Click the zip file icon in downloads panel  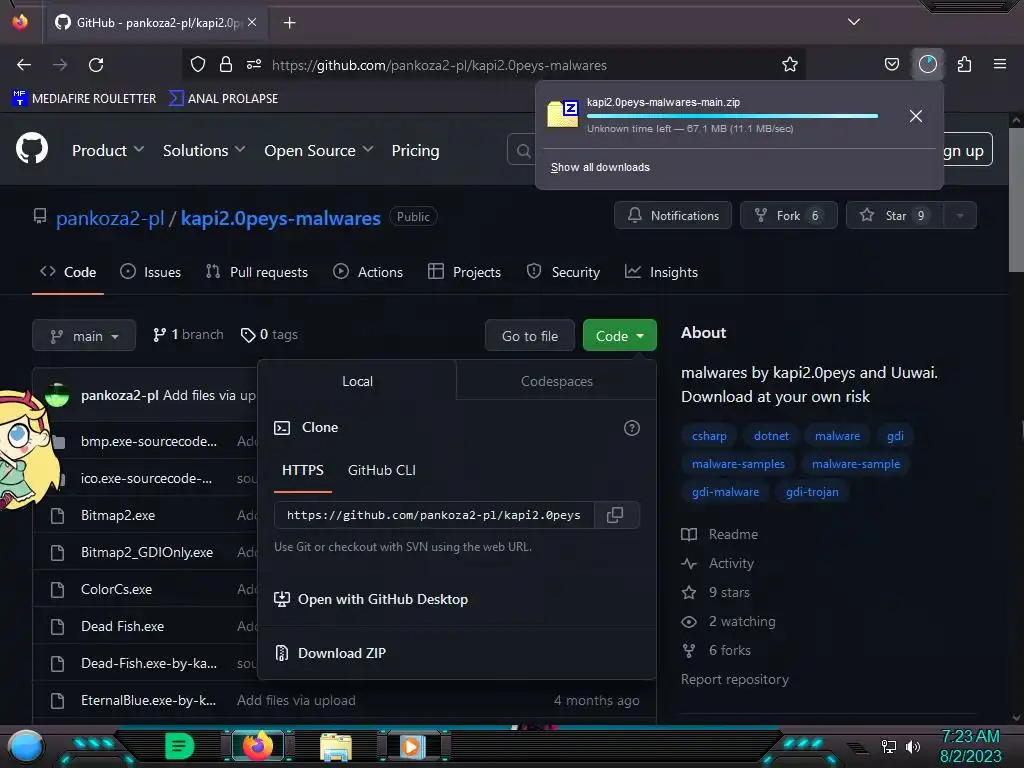click(563, 114)
